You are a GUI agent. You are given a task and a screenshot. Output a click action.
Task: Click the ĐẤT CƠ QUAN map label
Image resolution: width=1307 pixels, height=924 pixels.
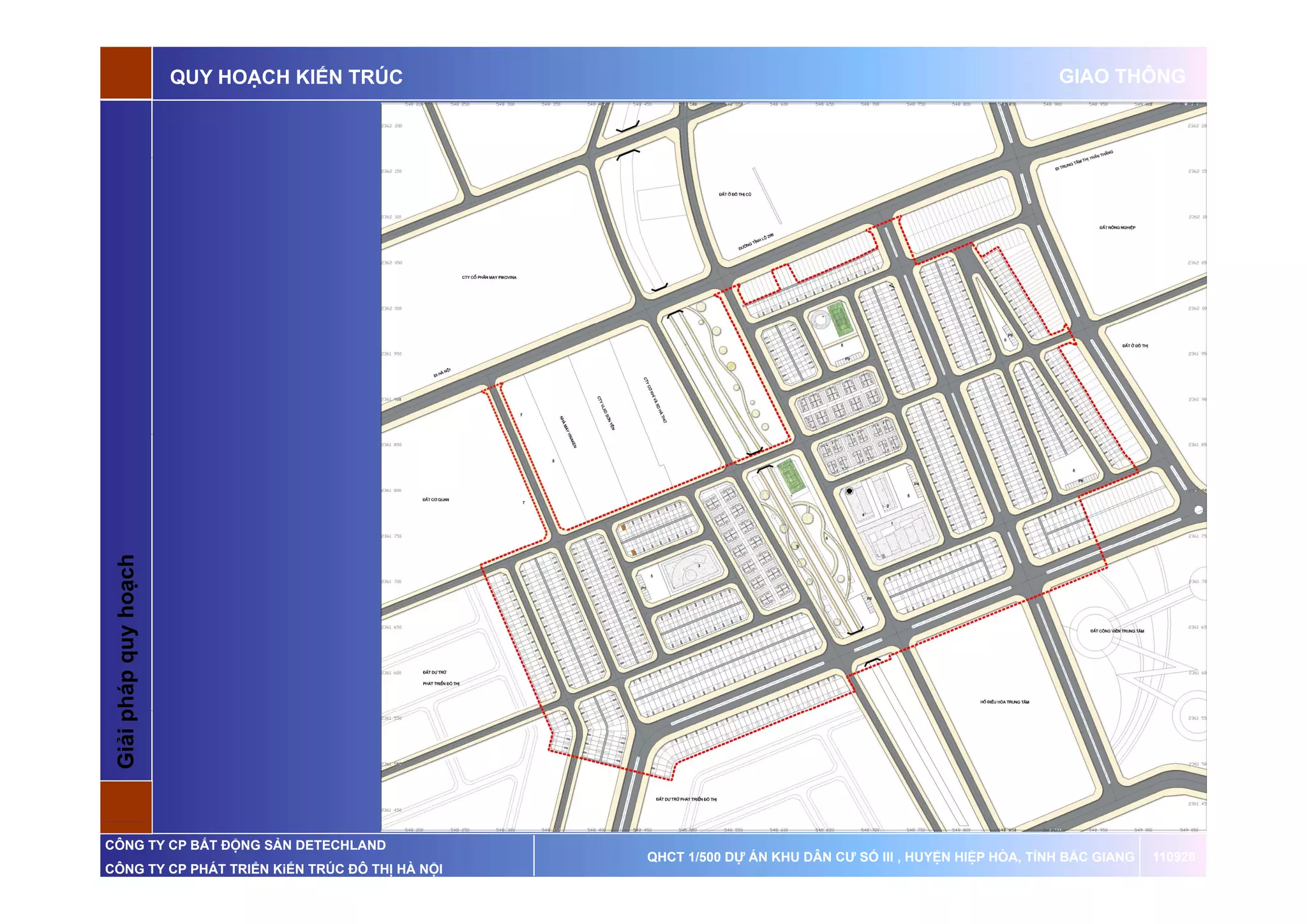pyautogui.click(x=435, y=500)
